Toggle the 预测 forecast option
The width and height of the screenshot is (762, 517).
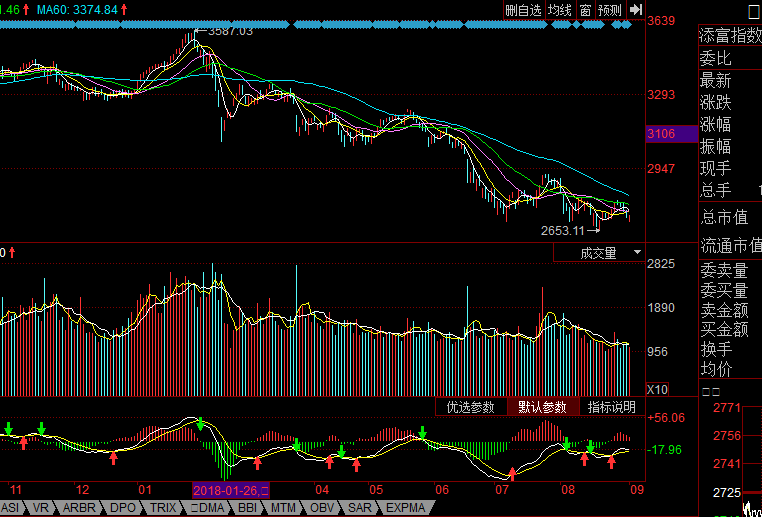pos(609,10)
